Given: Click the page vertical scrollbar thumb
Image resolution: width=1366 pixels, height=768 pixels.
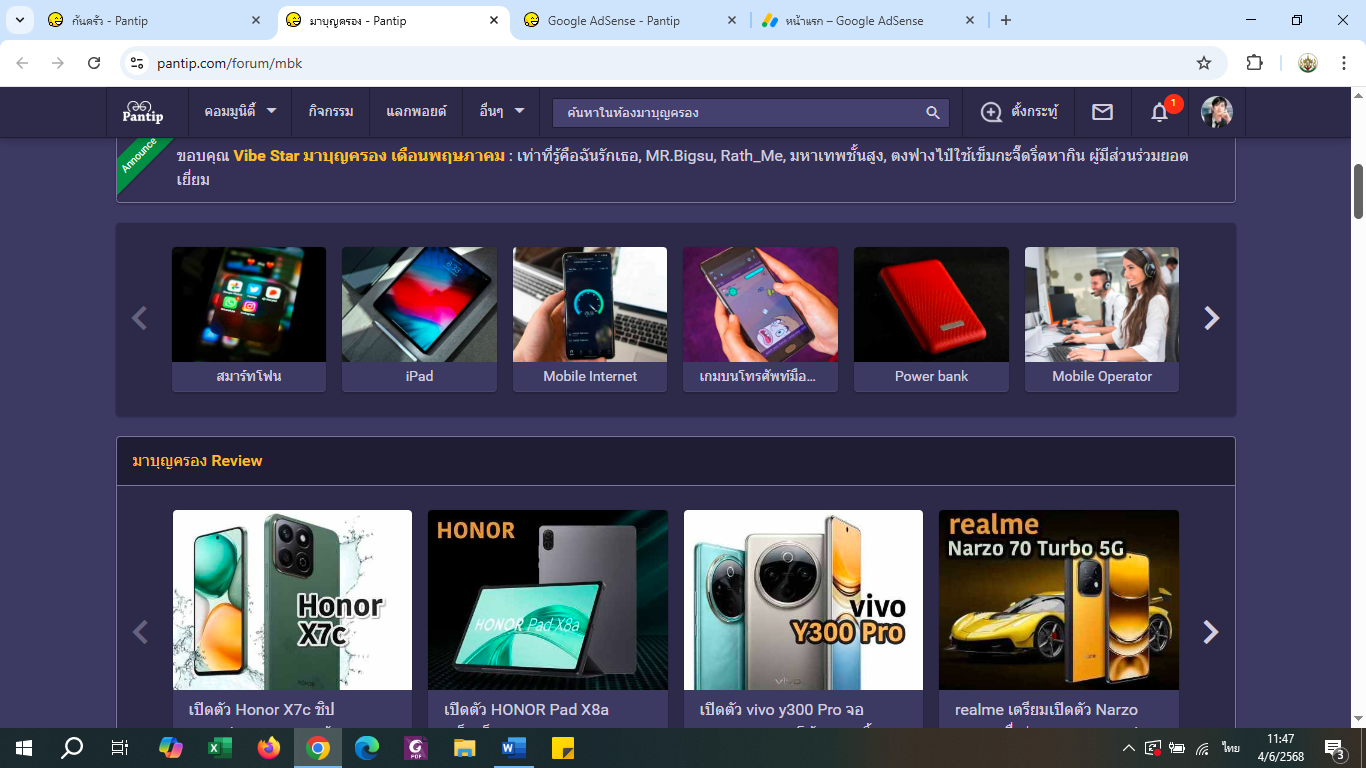Looking at the screenshot, I should pyautogui.click(x=1359, y=191).
